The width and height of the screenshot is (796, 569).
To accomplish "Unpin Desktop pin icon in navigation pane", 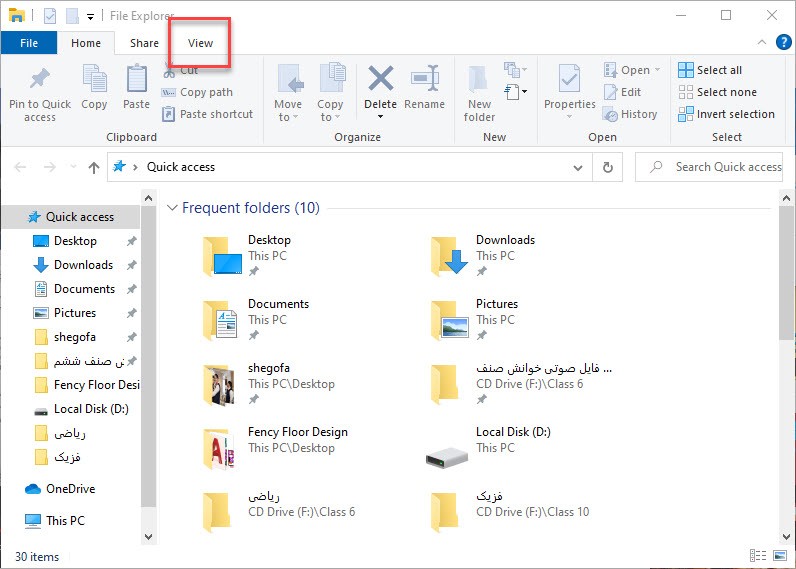I will [x=131, y=241].
